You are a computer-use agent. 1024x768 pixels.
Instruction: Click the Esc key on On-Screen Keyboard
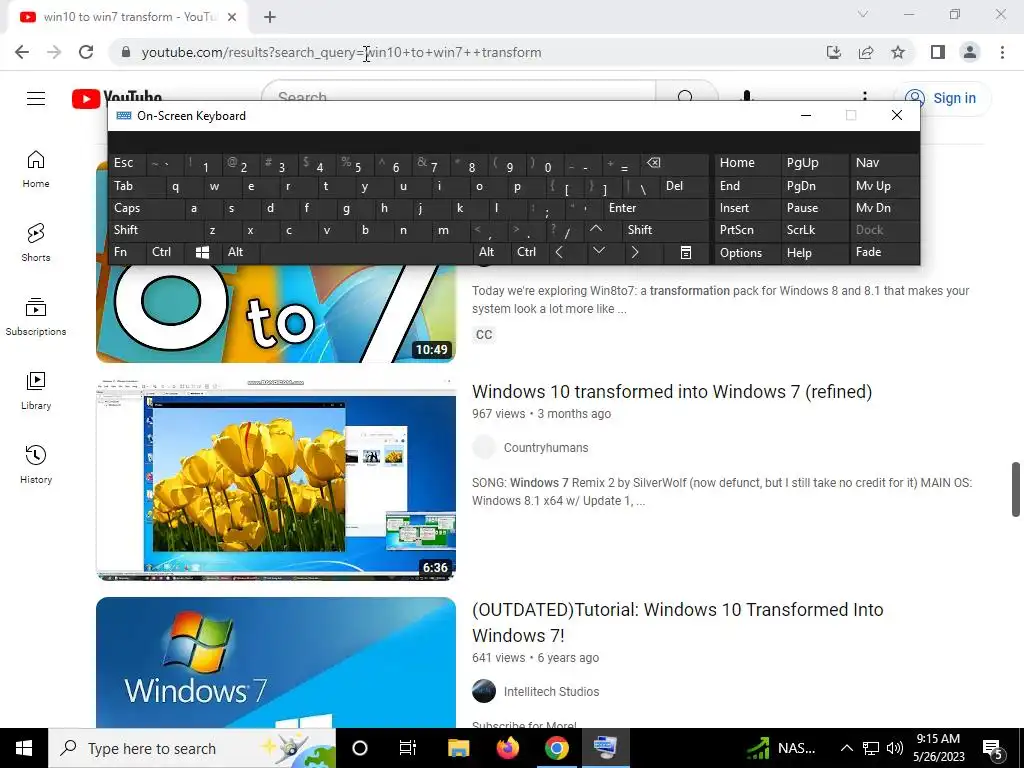[127, 163]
